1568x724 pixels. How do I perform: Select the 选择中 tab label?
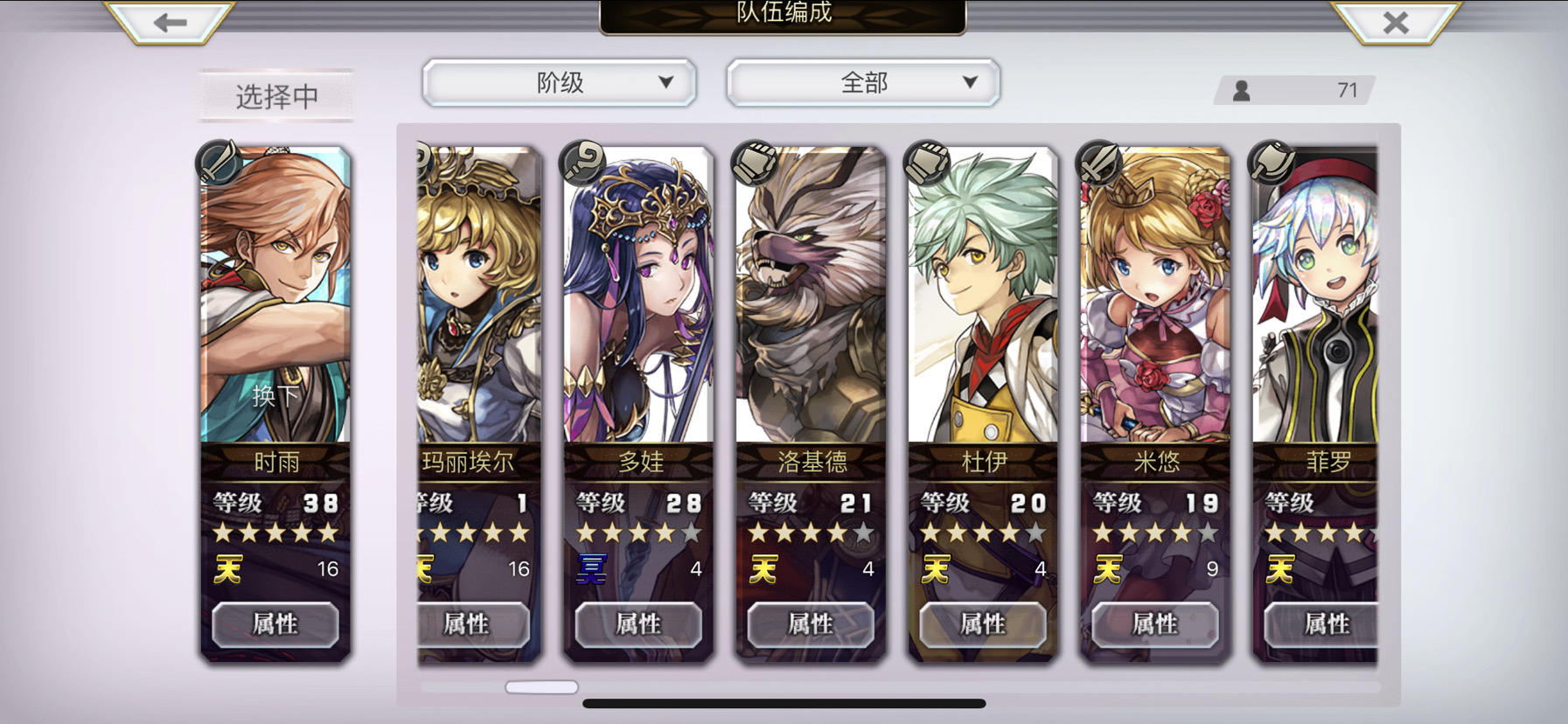(276, 95)
